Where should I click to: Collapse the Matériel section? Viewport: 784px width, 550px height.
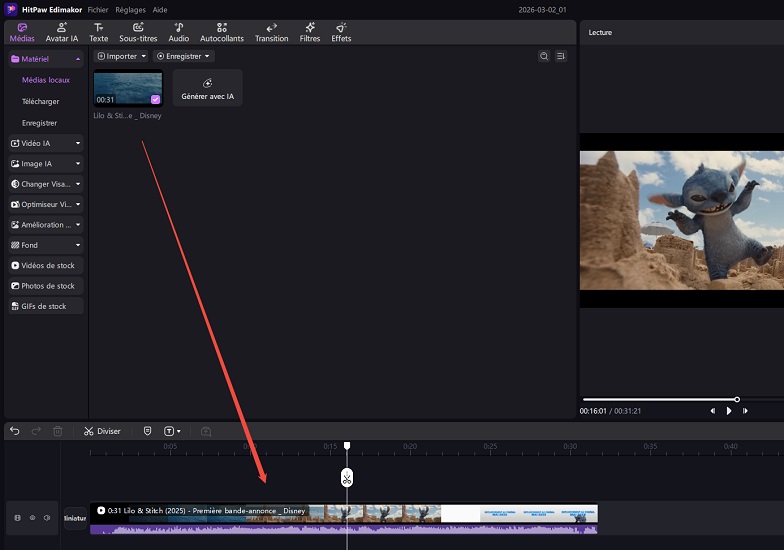click(78, 59)
